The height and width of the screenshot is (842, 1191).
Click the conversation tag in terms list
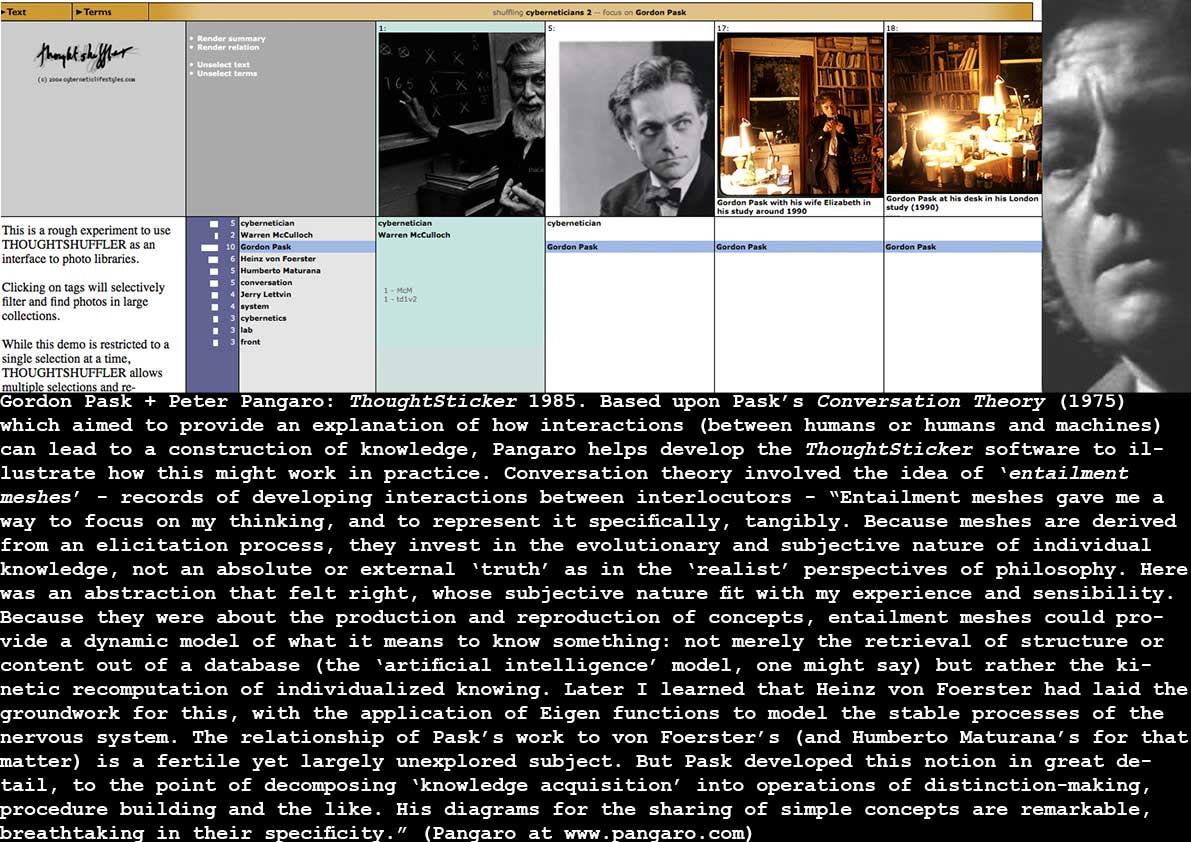pos(266,283)
